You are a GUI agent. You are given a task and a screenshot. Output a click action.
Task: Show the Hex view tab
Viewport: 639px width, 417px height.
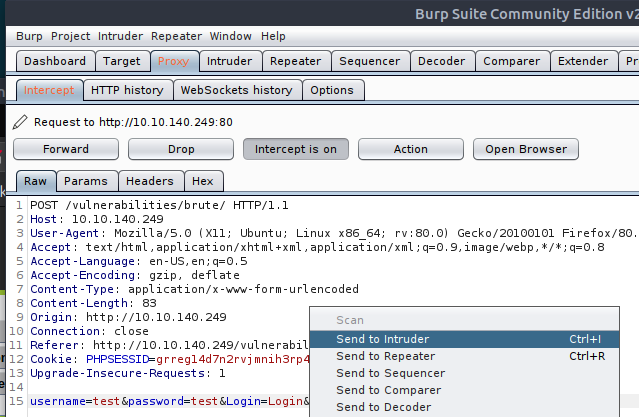[x=202, y=181]
